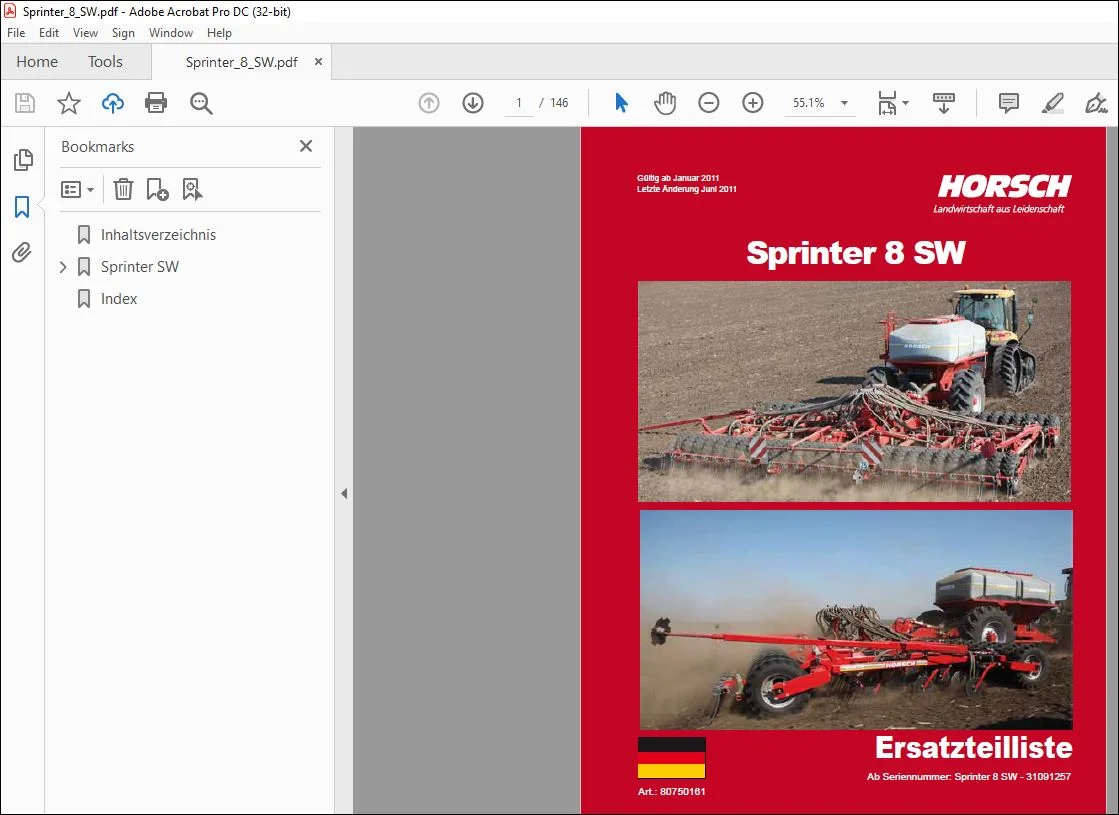The image size is (1119, 815).
Task: Open the Index bookmark
Action: click(119, 299)
